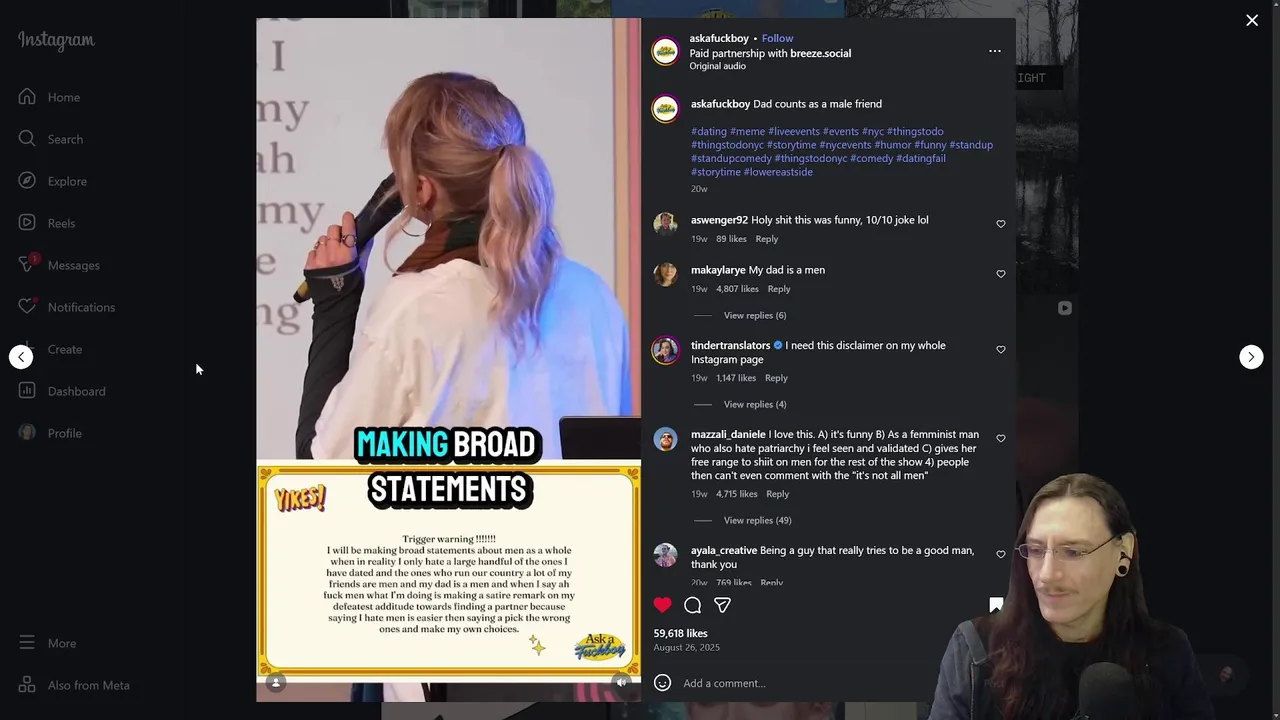This screenshot has width=1280, height=720.
Task: Share the post via paper plane icon
Action: coord(722,605)
